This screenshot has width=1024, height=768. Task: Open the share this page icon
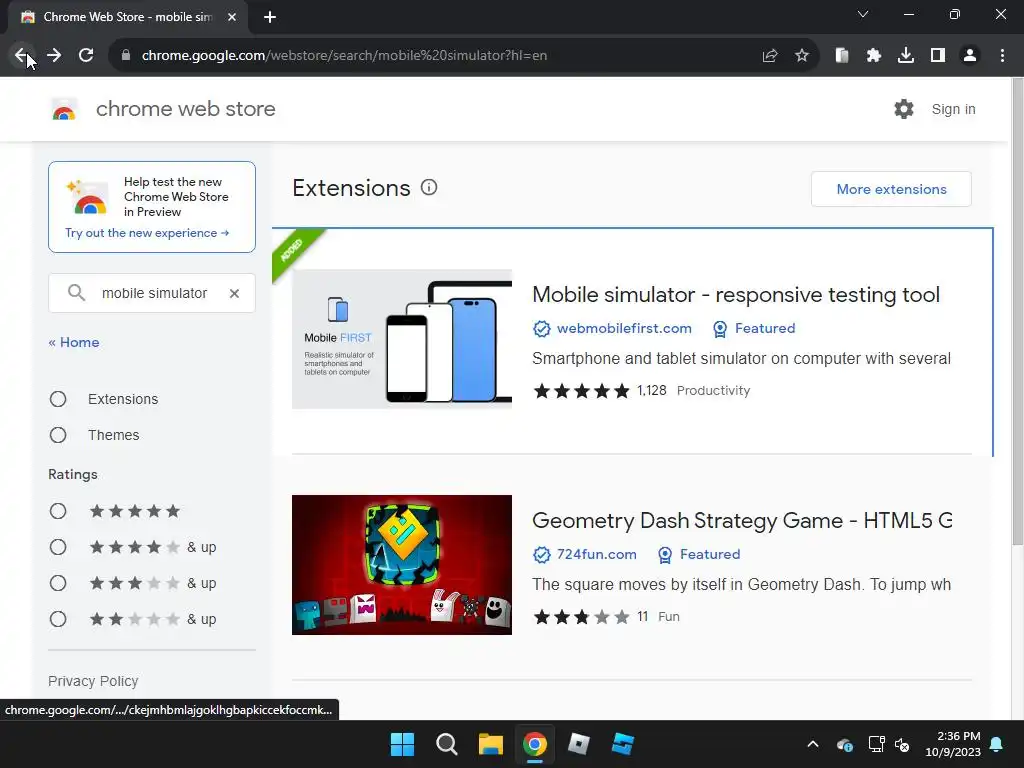pyautogui.click(x=770, y=56)
